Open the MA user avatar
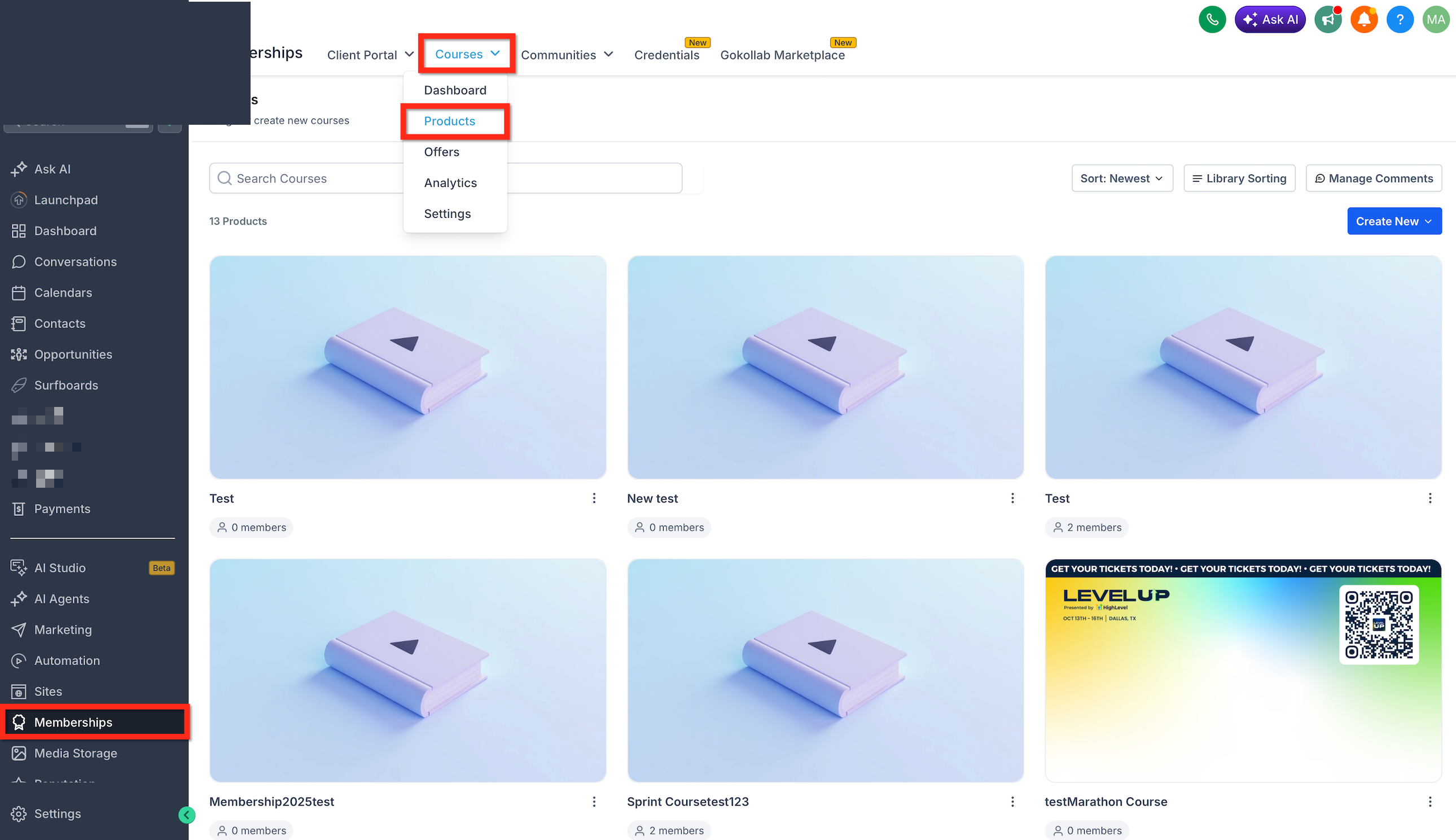The width and height of the screenshot is (1456, 840). (1435, 20)
